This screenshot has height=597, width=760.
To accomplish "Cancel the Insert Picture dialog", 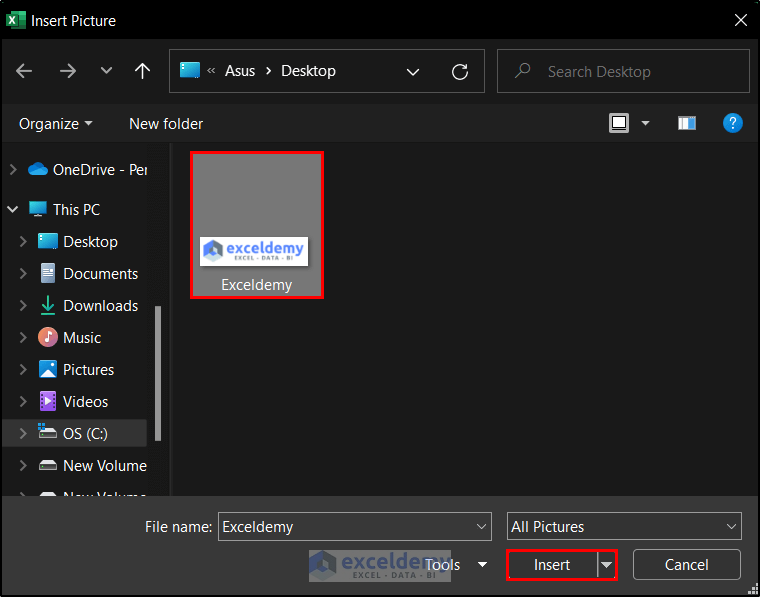I will (686, 565).
